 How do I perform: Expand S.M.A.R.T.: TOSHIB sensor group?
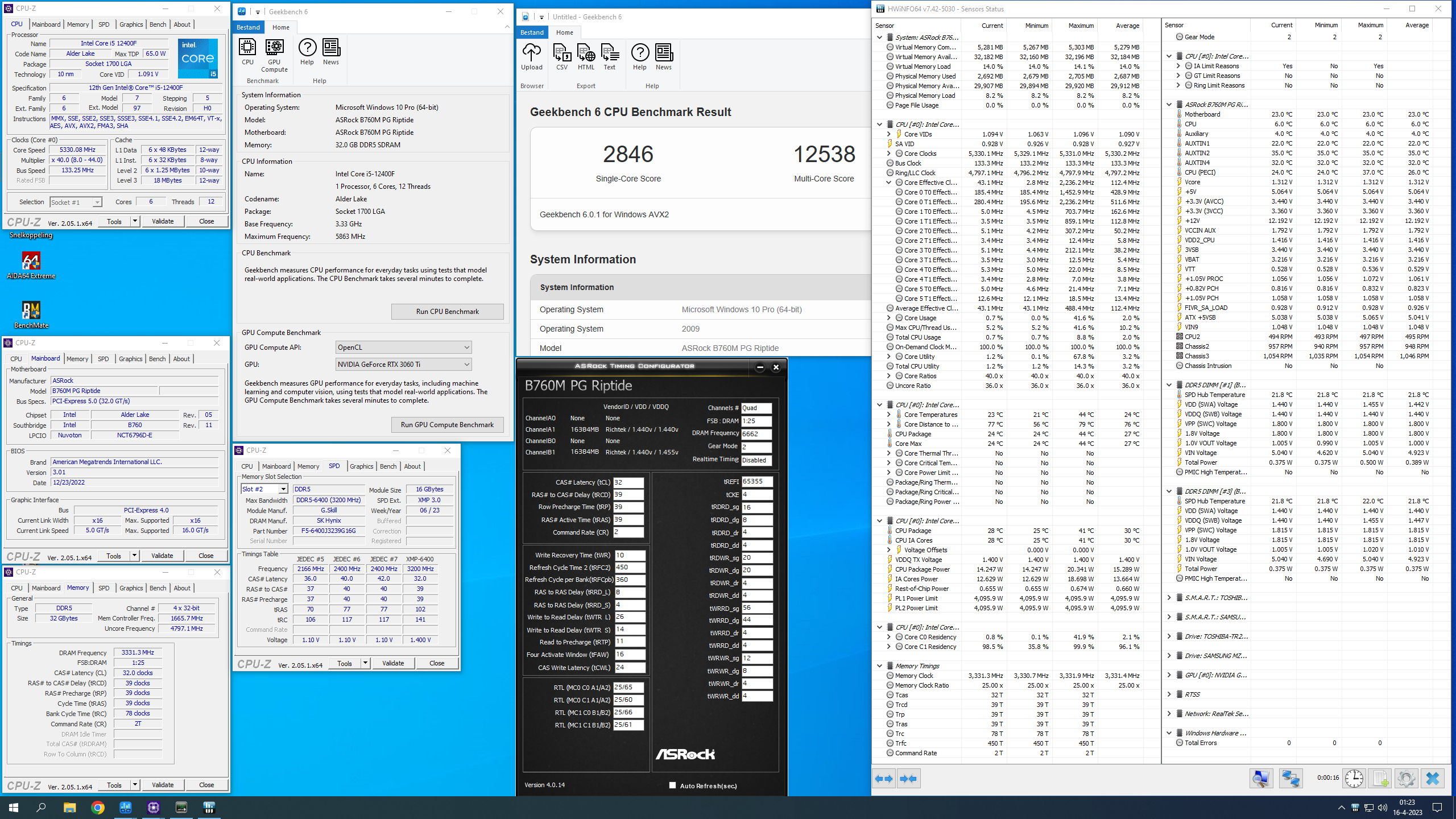click(1169, 598)
